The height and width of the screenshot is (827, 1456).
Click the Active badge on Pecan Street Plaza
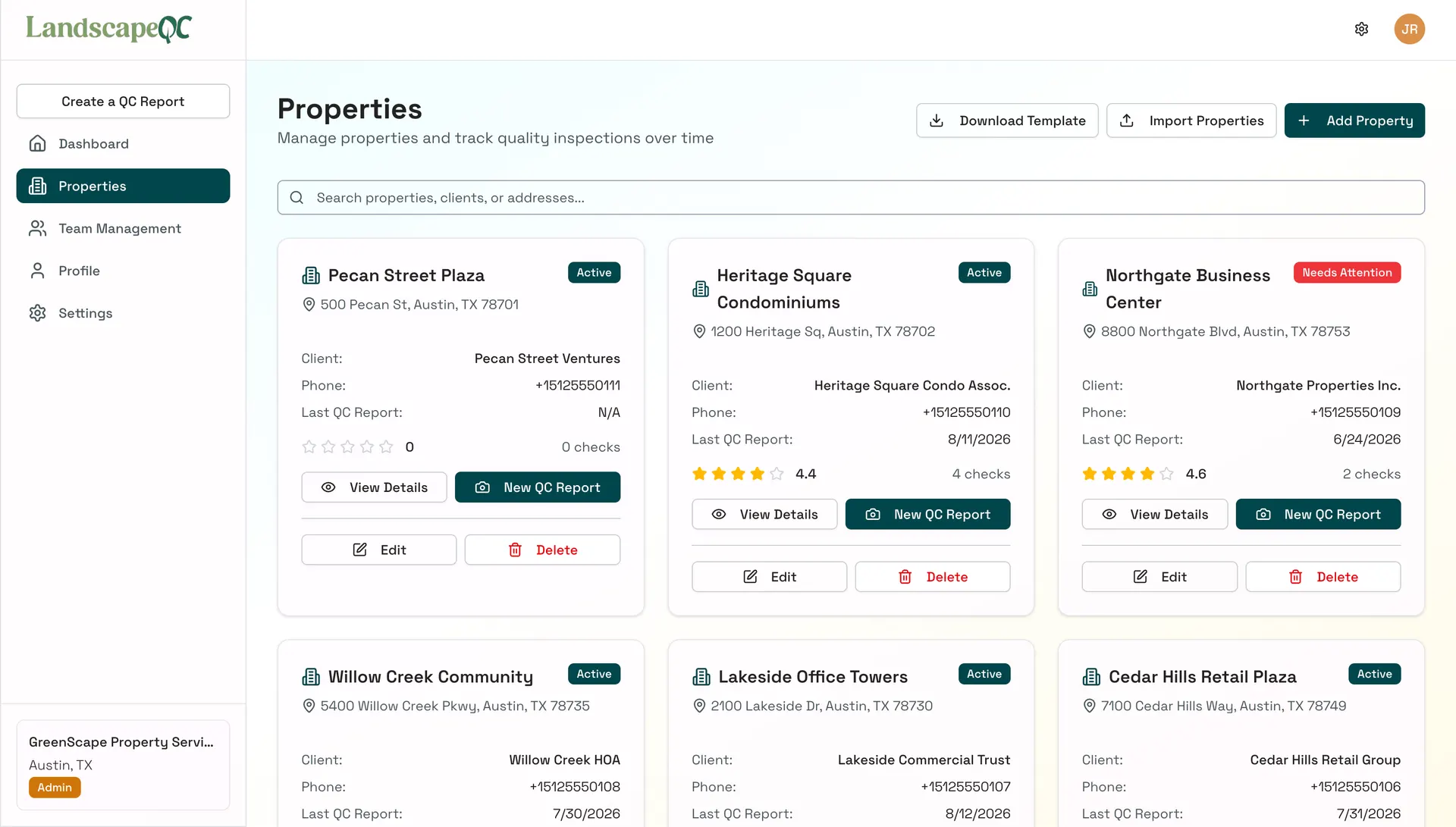click(x=594, y=273)
